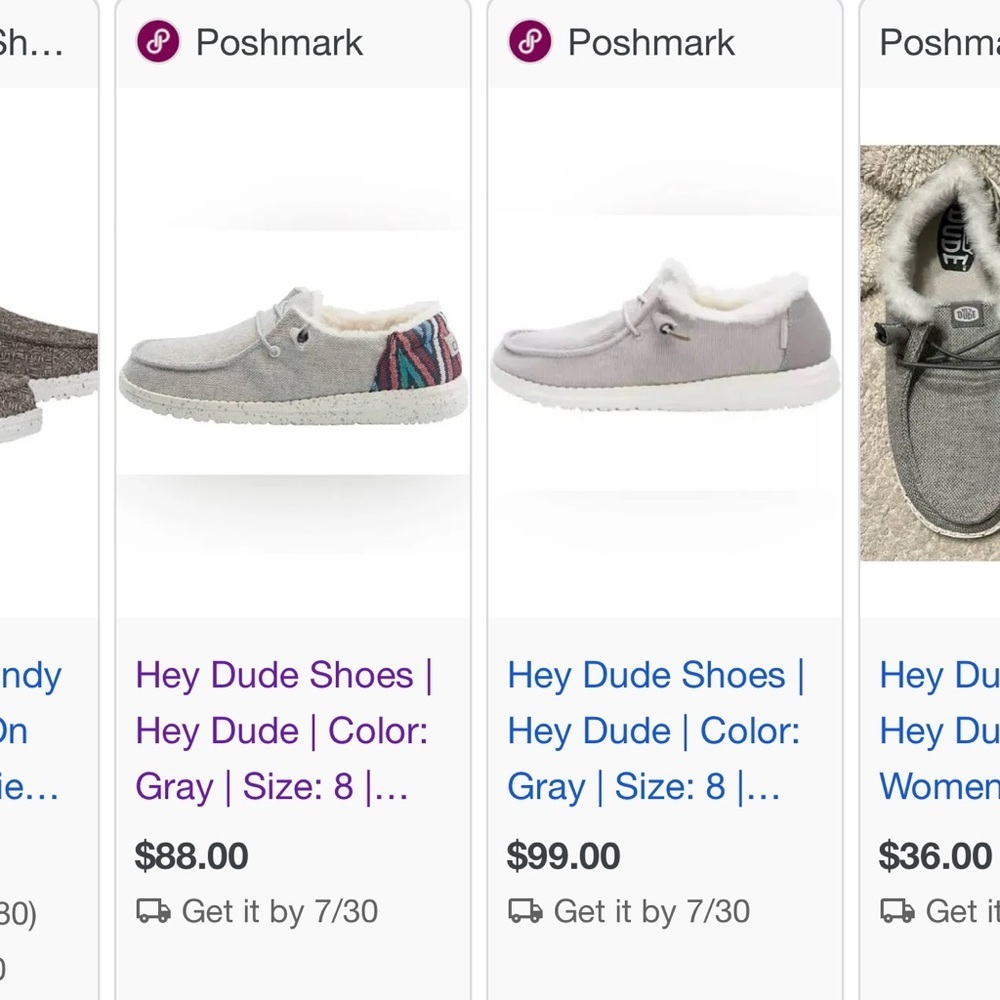Open the gray shoe with colorful striped heel
Image resolution: width=1000 pixels, height=1000 pixels.
[293, 355]
